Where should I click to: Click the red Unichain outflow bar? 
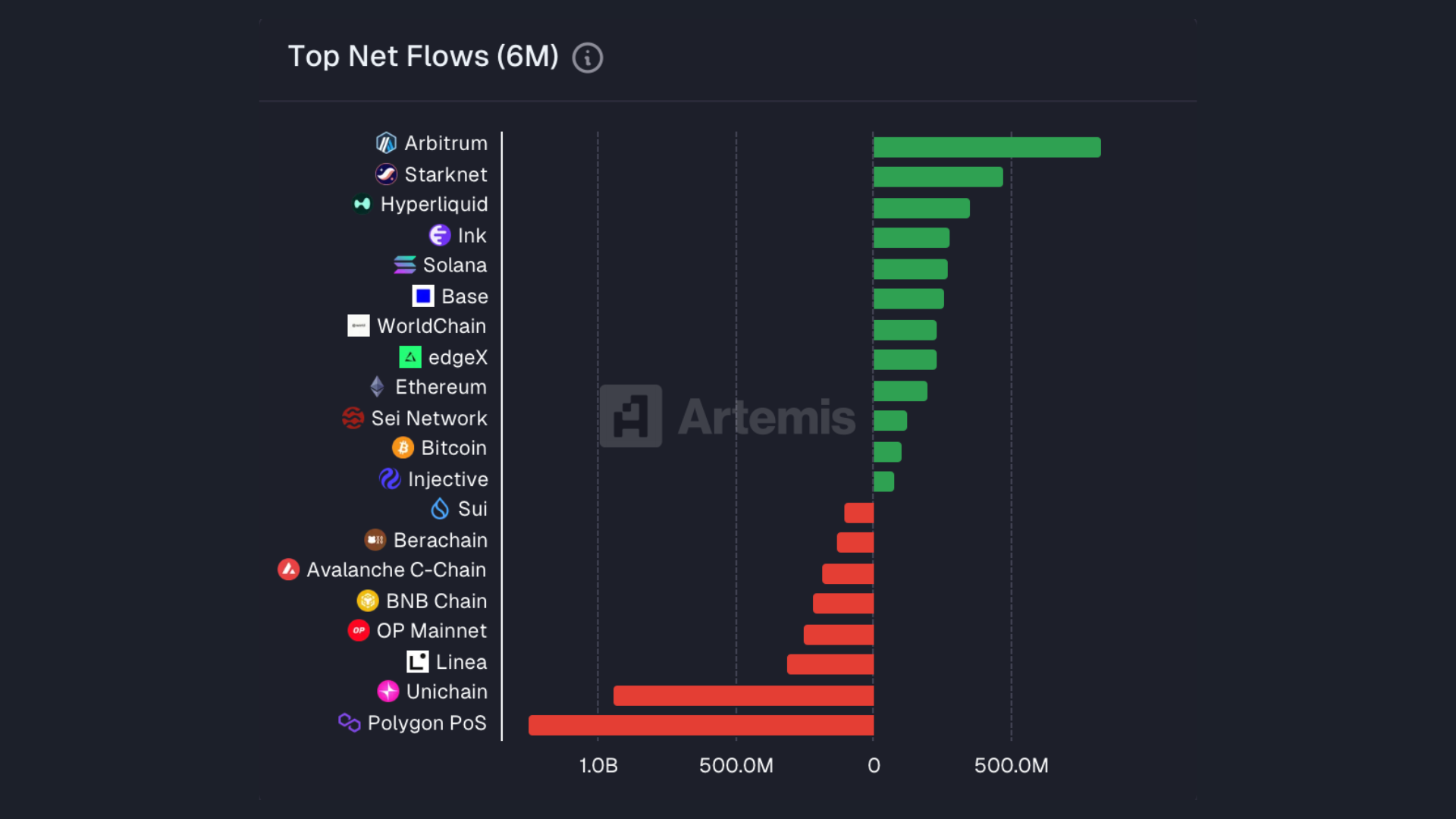[744, 695]
